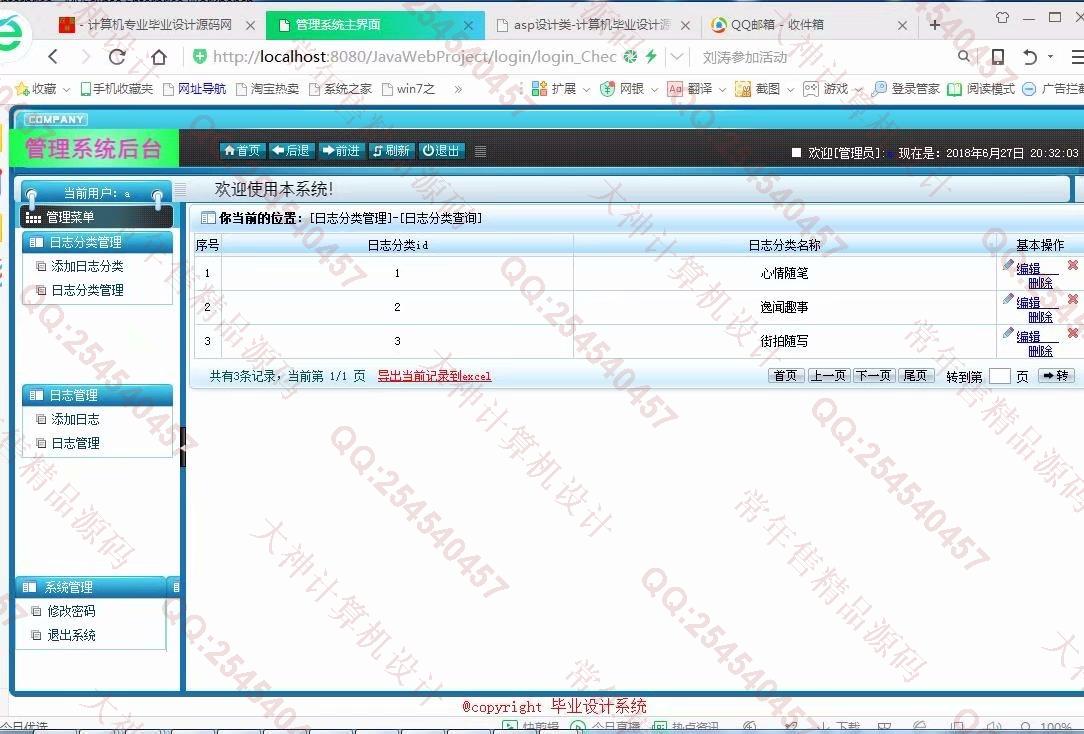
Task: Click 导出当前记录到excel link
Action: coord(434,376)
